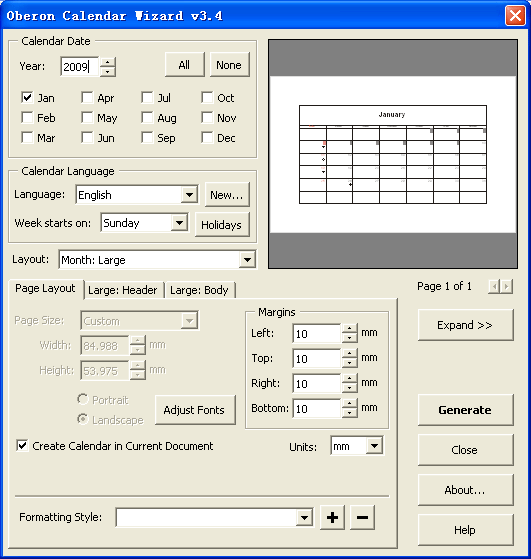Check the May month checkbox
Viewport: 531px width, 559px height.
87,117
